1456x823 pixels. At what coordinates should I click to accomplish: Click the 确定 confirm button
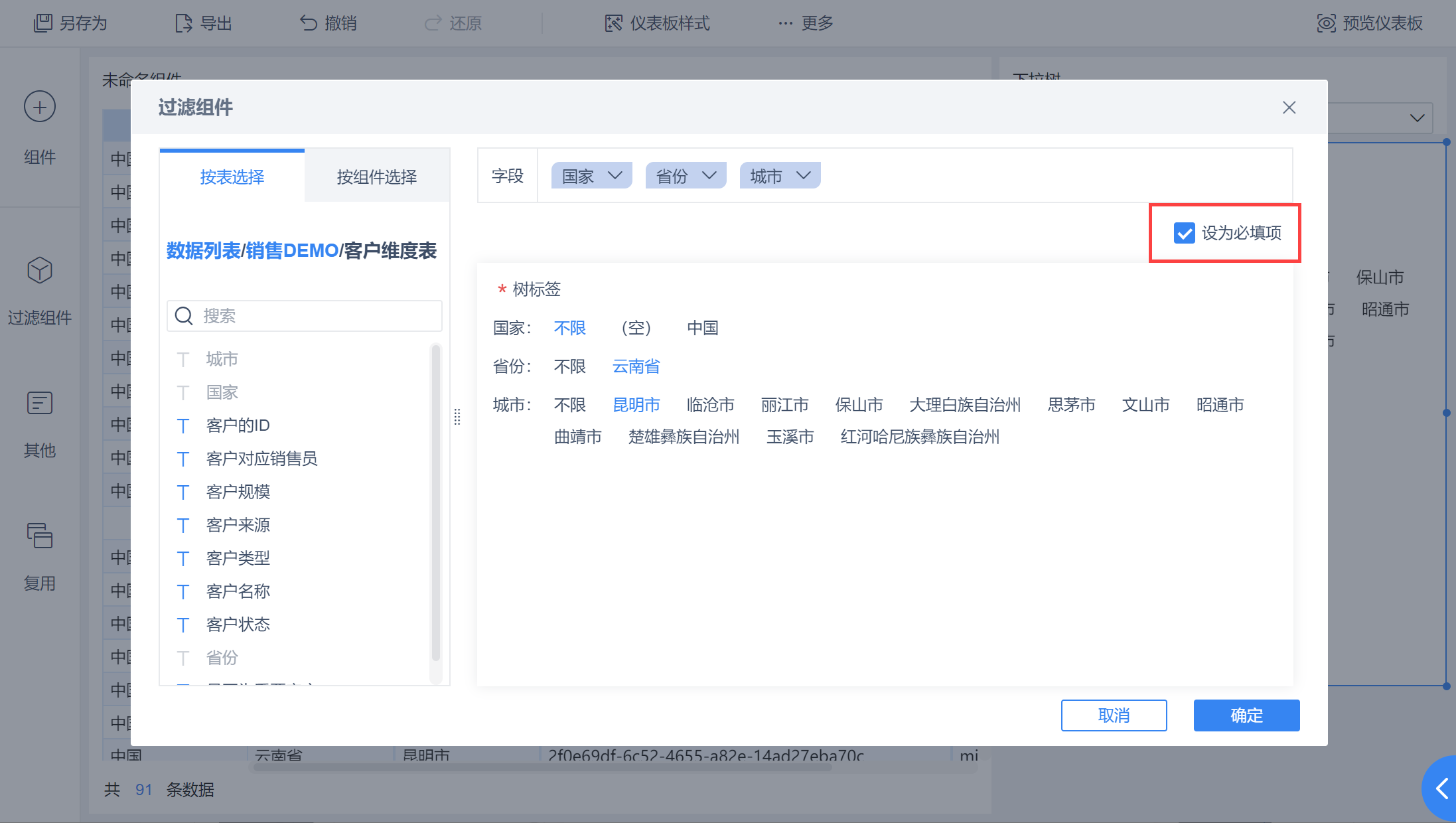1246,715
